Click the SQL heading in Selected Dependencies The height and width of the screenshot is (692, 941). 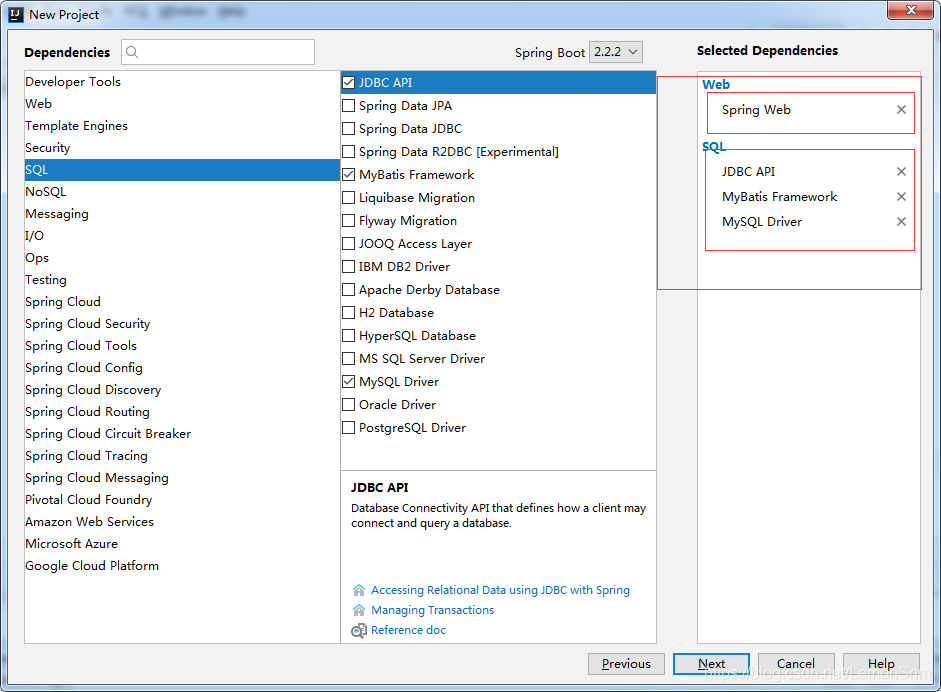click(x=714, y=146)
